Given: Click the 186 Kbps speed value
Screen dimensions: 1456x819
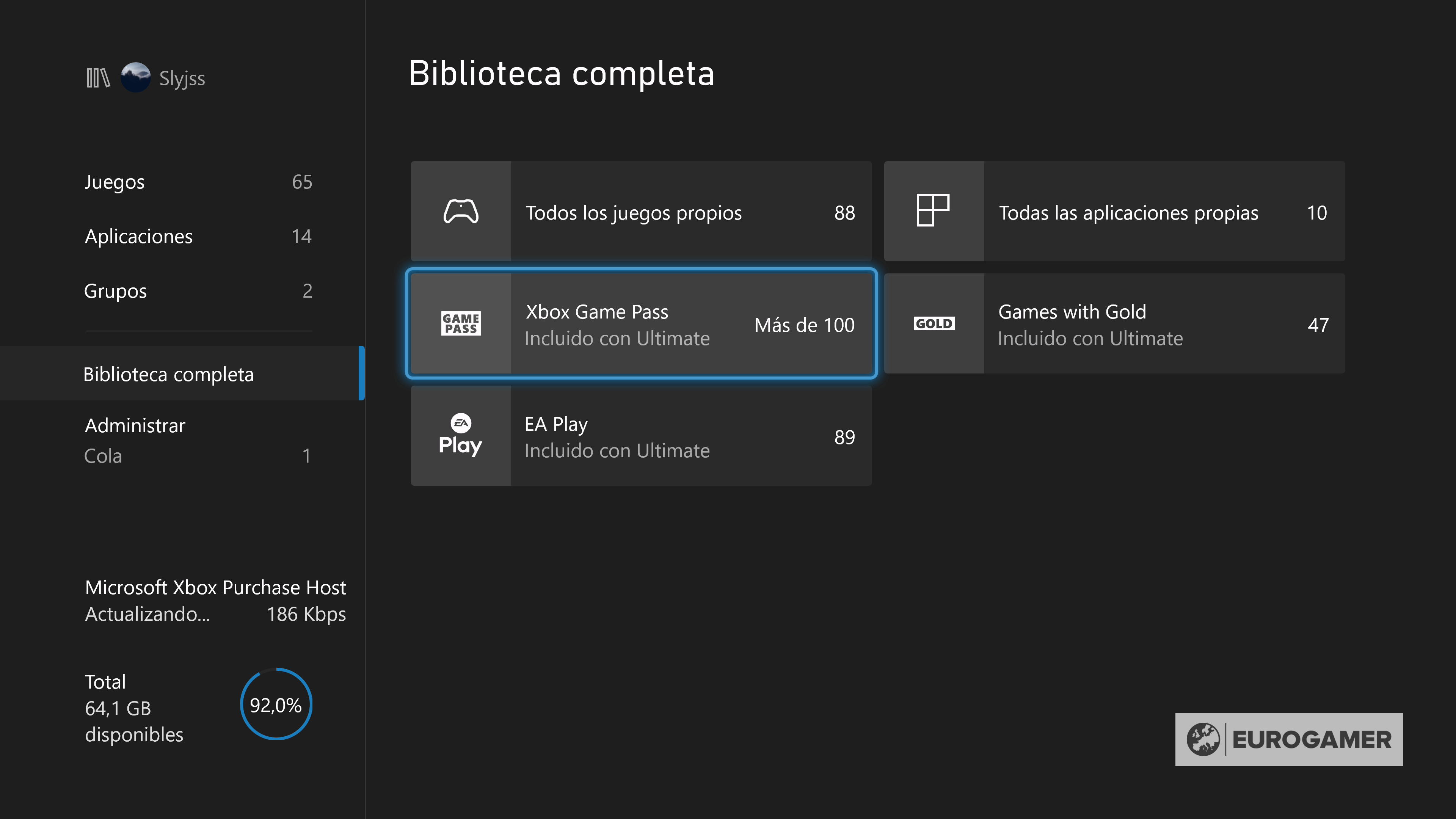Looking at the screenshot, I should point(306,614).
